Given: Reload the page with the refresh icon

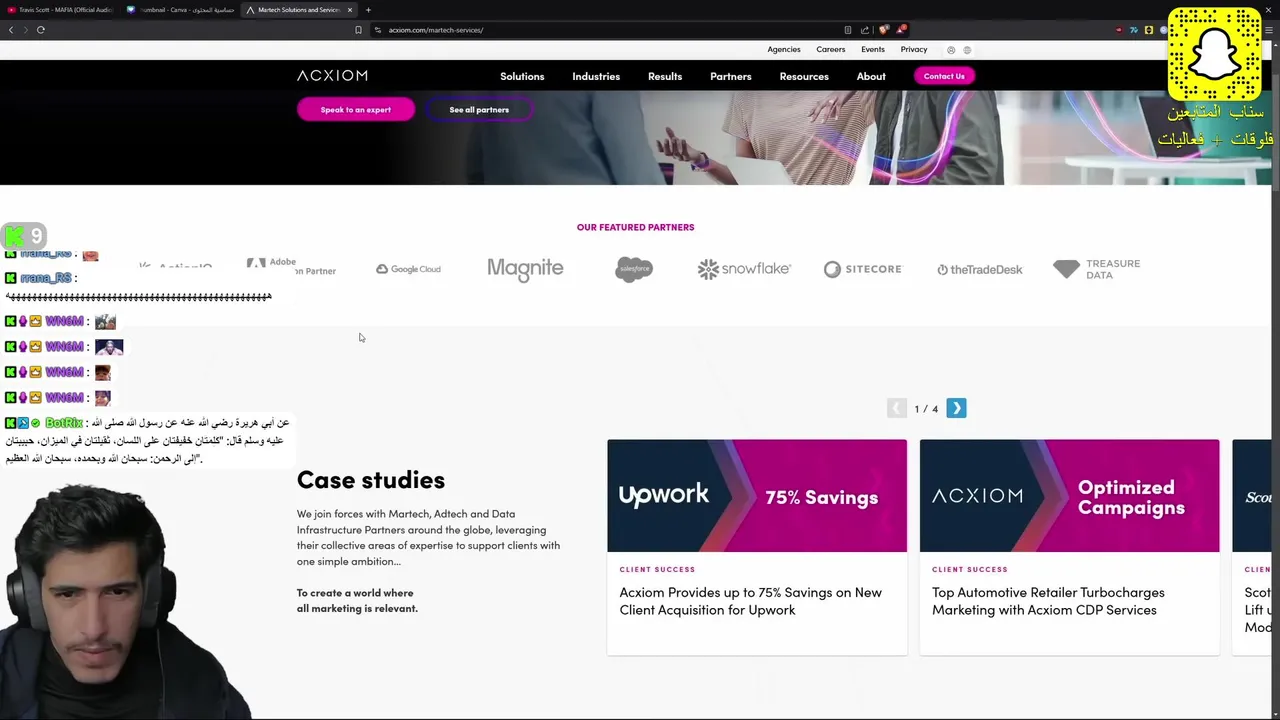Looking at the screenshot, I should [41, 30].
